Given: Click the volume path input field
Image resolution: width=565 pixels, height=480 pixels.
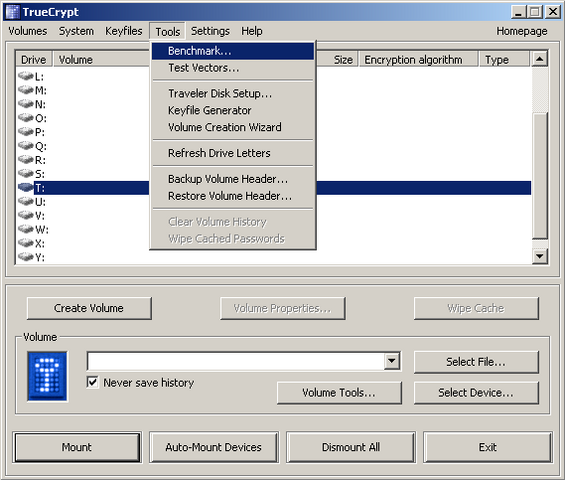Looking at the screenshot, I should click(x=236, y=361).
